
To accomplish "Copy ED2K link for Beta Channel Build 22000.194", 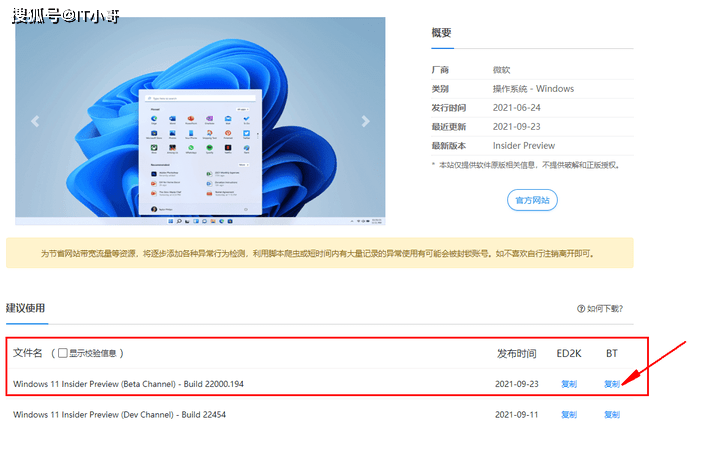I will coord(569,384).
